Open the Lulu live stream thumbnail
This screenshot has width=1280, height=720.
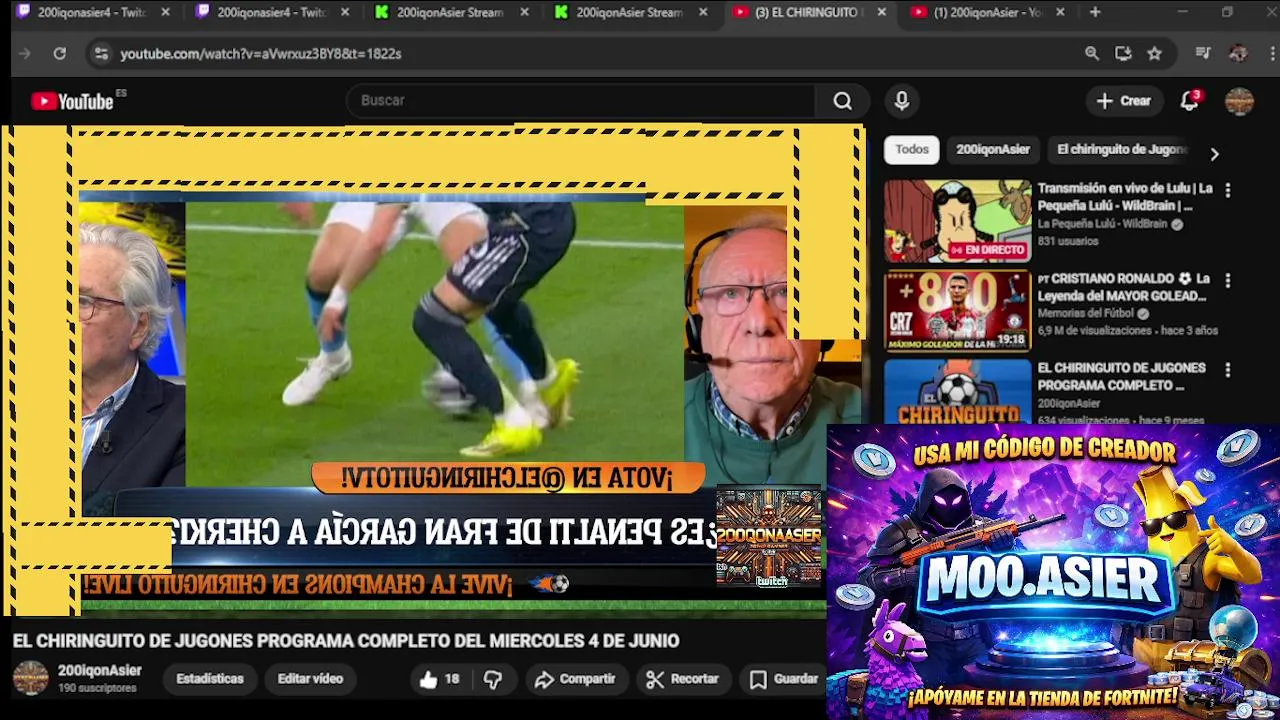click(957, 221)
